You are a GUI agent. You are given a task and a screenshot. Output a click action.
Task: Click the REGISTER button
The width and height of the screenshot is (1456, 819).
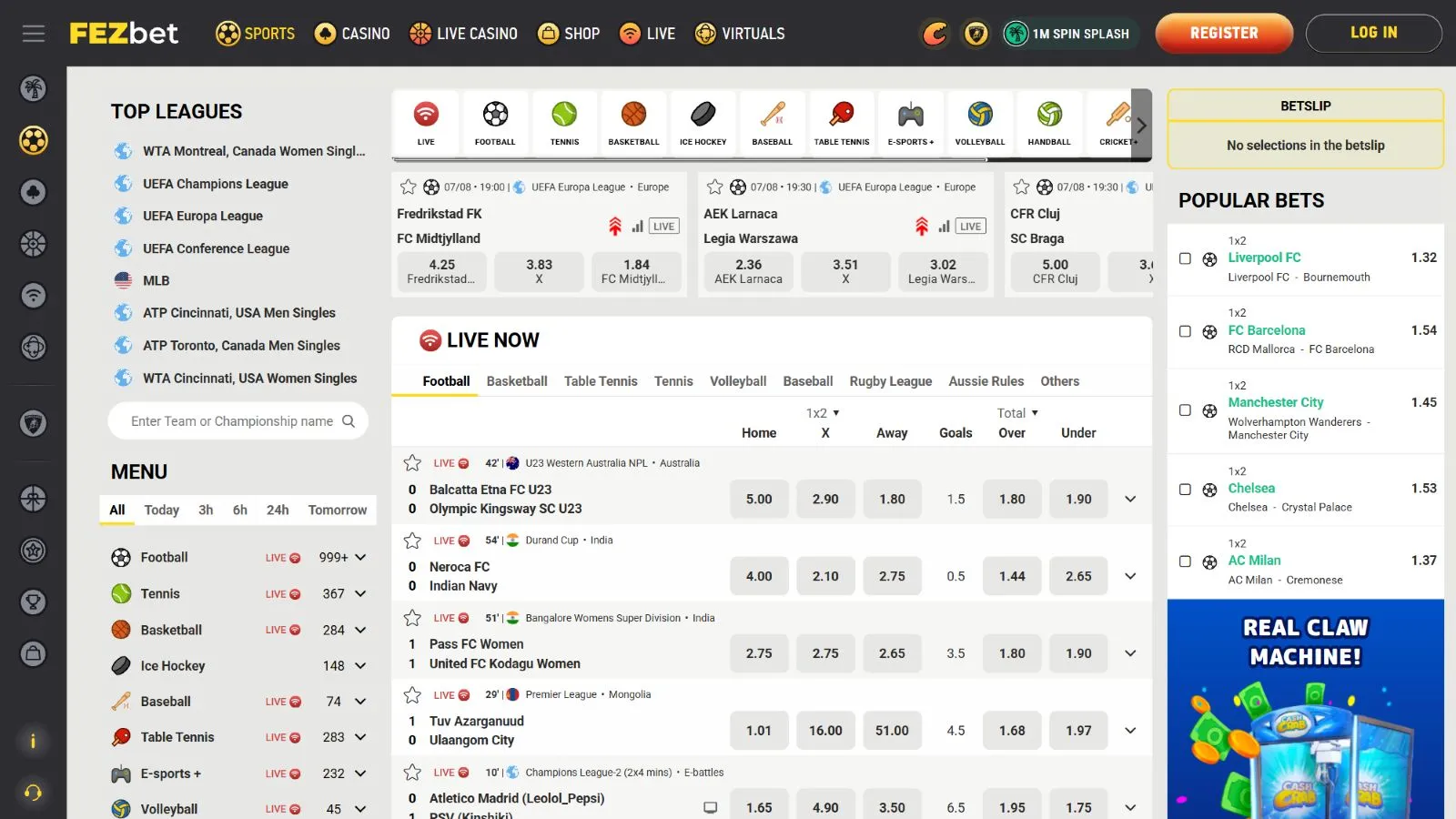(x=1223, y=34)
